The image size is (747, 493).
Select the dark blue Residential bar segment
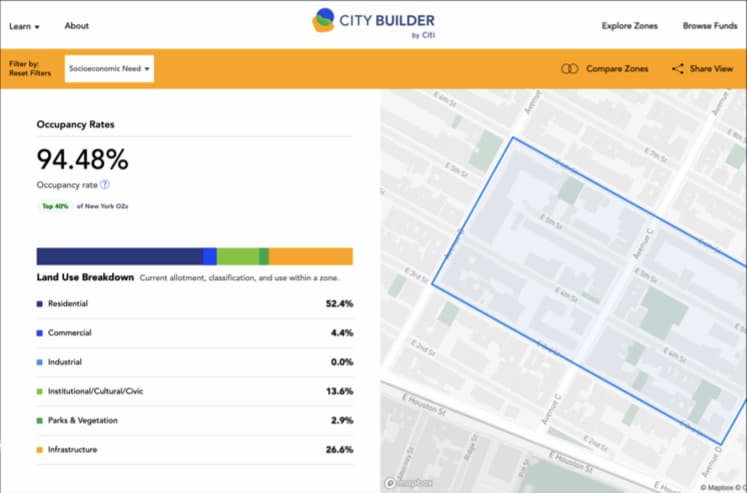(120, 256)
